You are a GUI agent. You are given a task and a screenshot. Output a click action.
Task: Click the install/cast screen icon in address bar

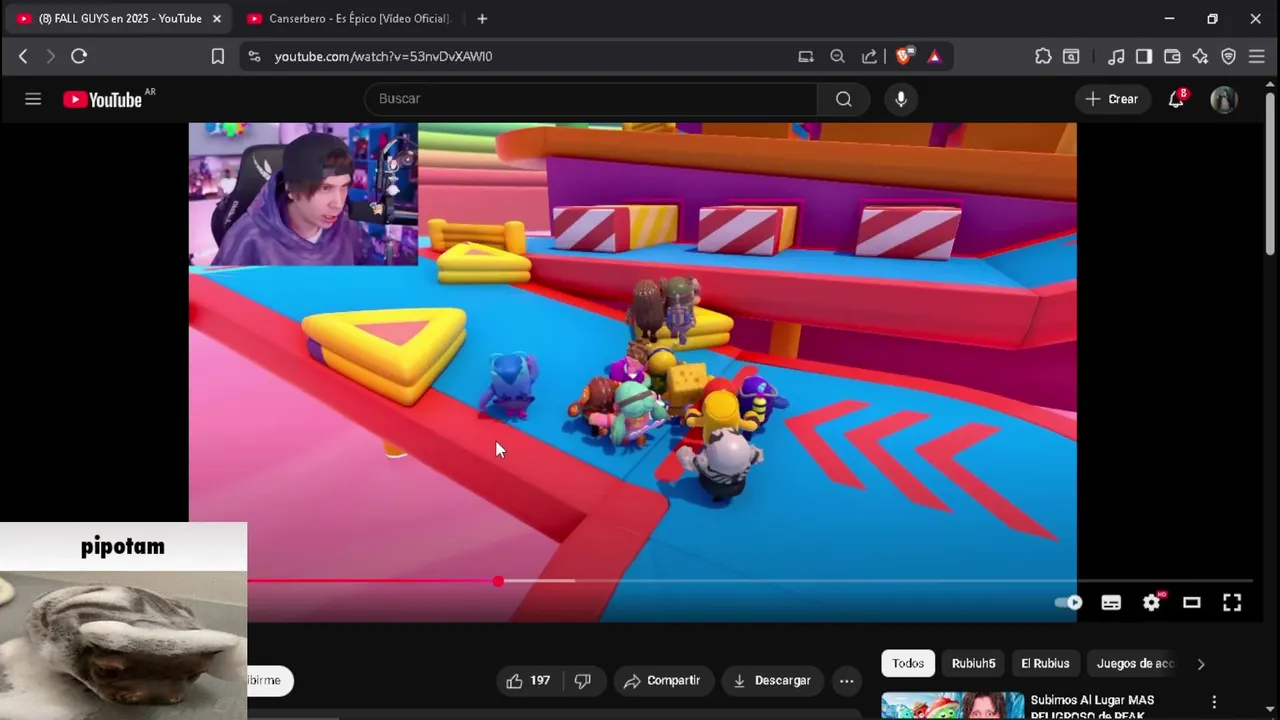(x=806, y=56)
